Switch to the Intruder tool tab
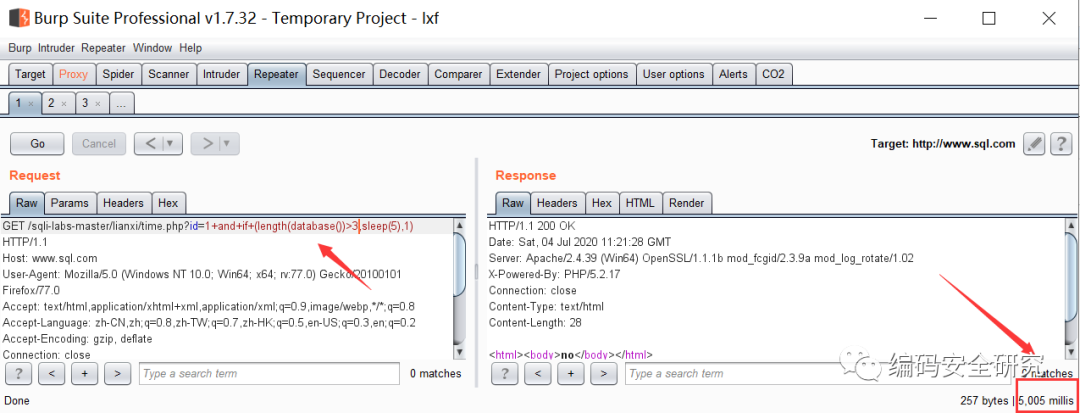 click(x=221, y=74)
